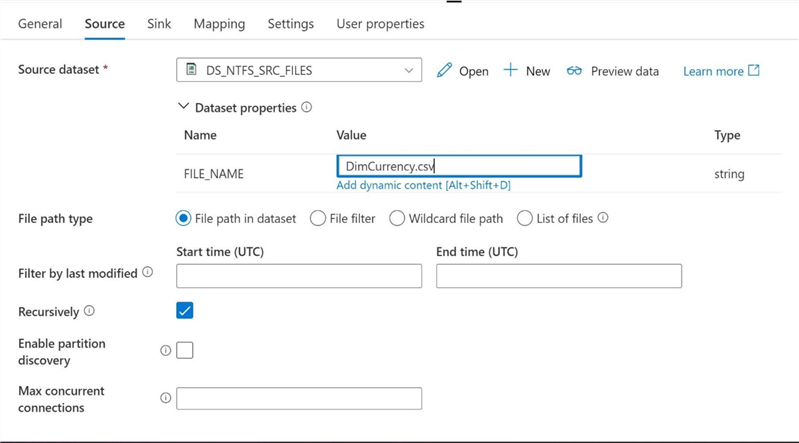799x443 pixels.
Task: Click Add dynamic content link
Action: tap(423, 185)
